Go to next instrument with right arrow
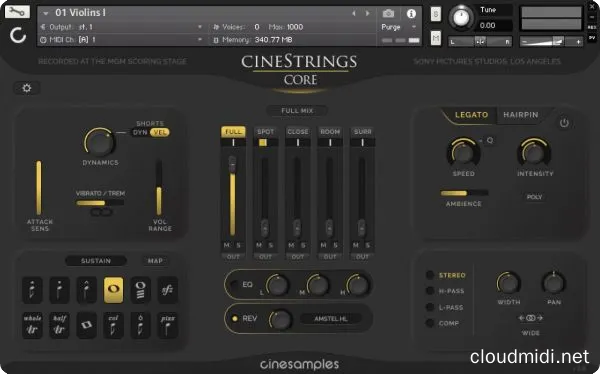Screen dimensions: 600x374 pos(368,14)
